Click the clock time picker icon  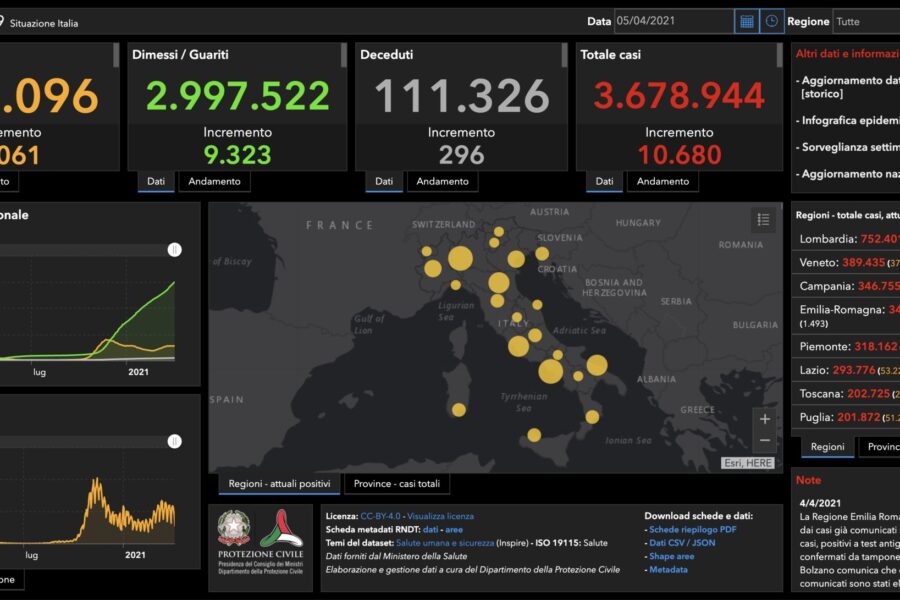click(772, 21)
